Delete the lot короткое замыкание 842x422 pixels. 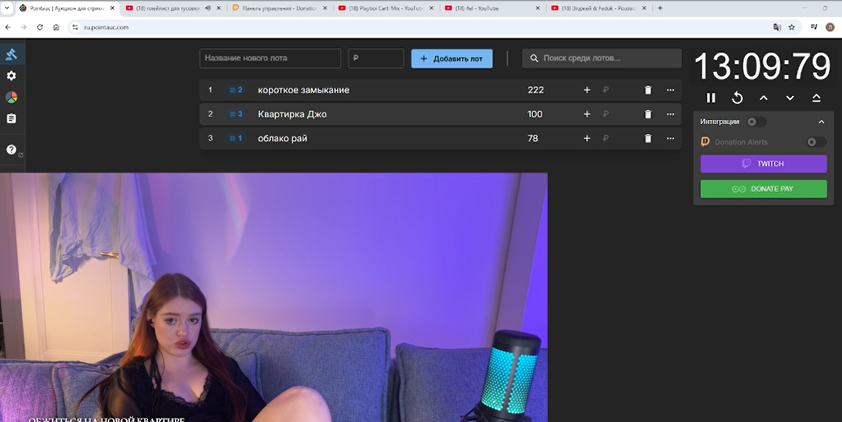648,90
